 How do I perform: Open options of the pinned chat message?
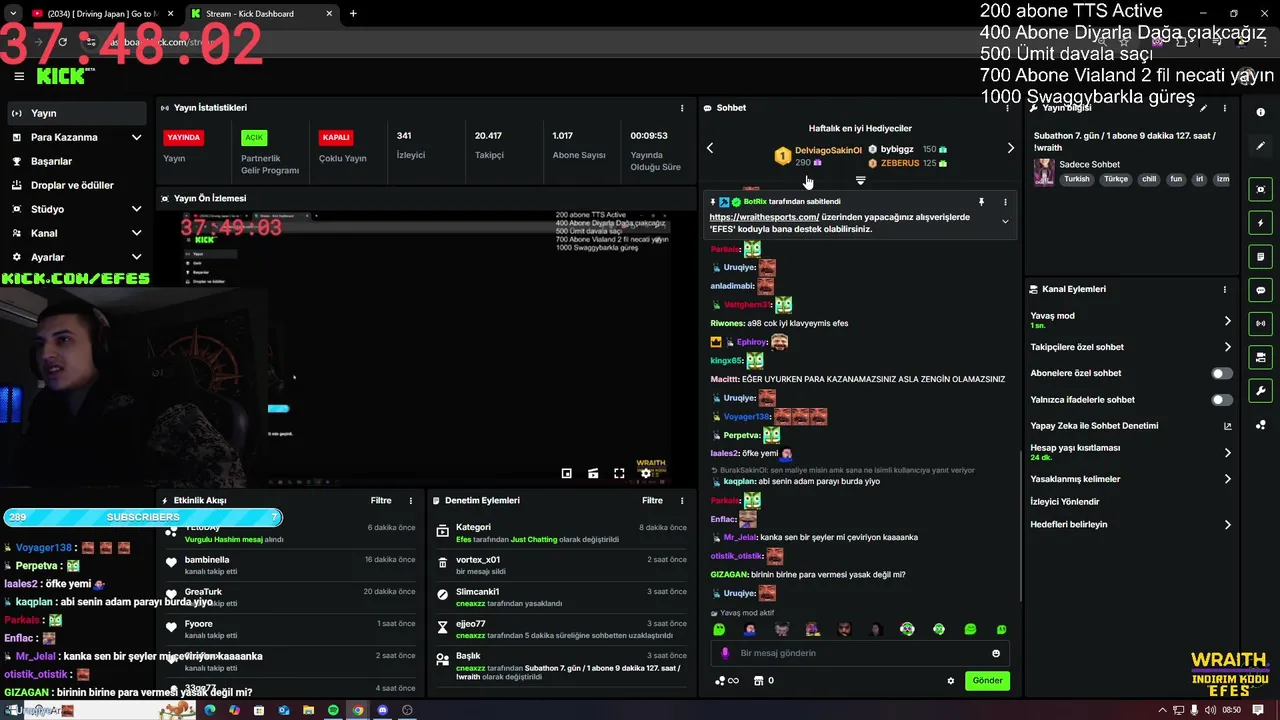point(1005,202)
